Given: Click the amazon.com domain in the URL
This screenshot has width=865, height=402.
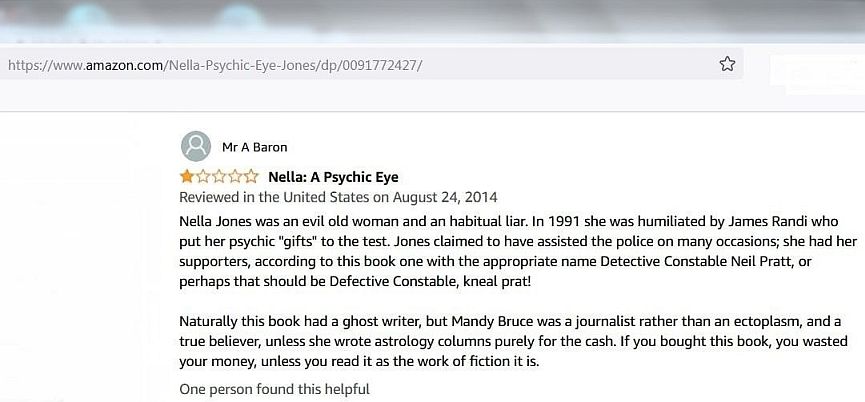Looking at the screenshot, I should tap(124, 65).
